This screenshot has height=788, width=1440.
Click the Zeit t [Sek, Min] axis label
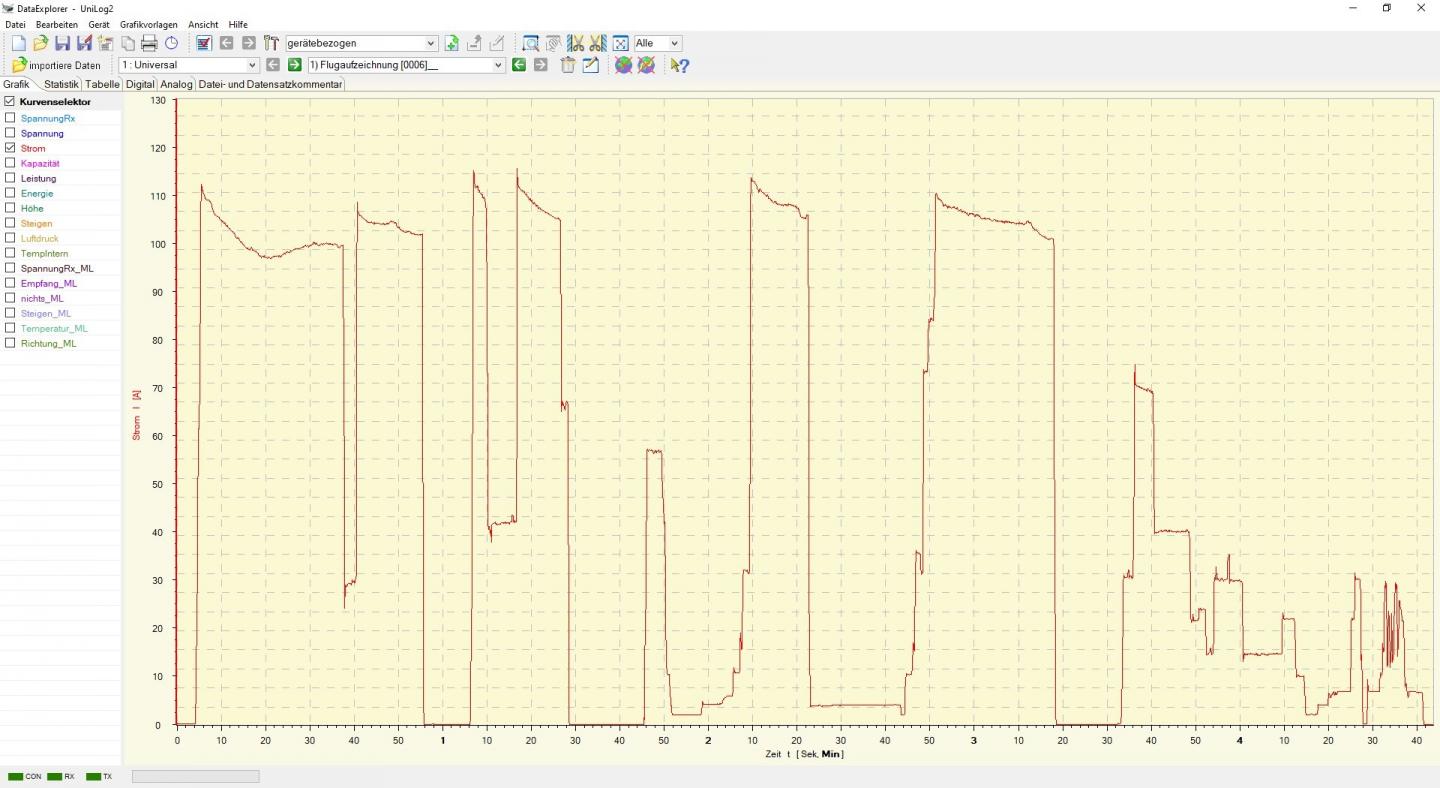(x=804, y=754)
